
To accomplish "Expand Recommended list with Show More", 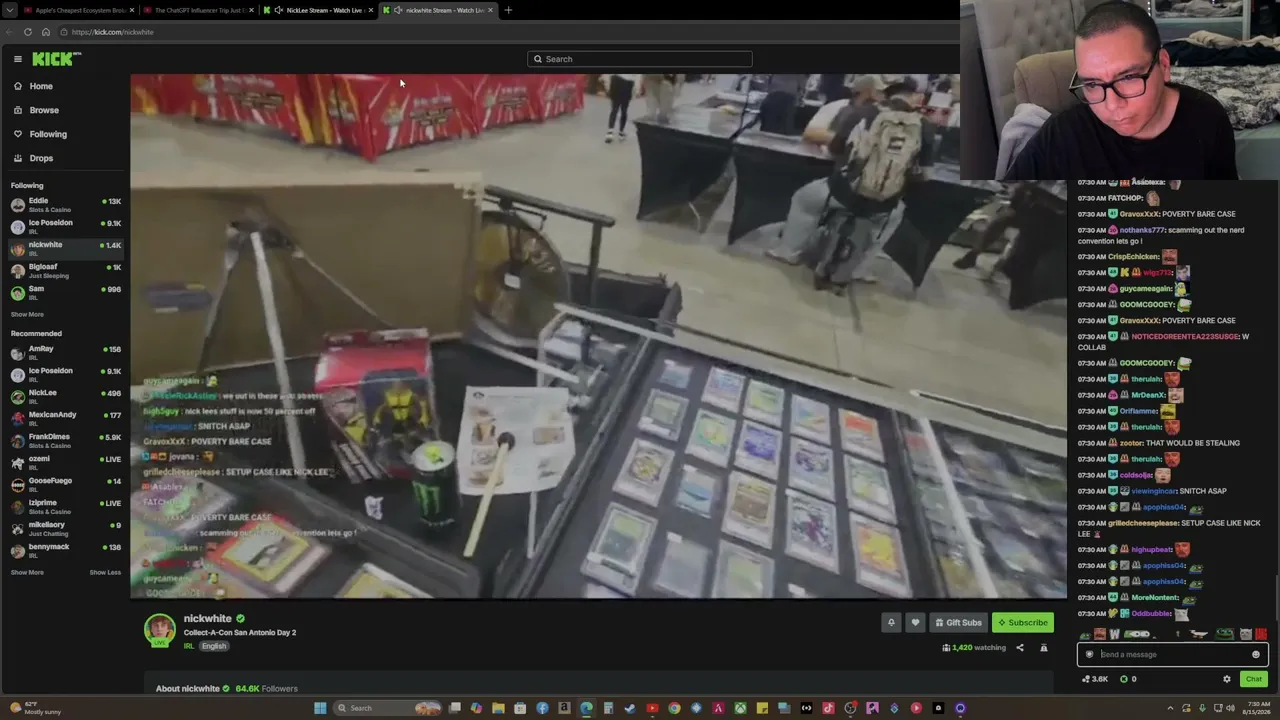I will pos(27,573).
